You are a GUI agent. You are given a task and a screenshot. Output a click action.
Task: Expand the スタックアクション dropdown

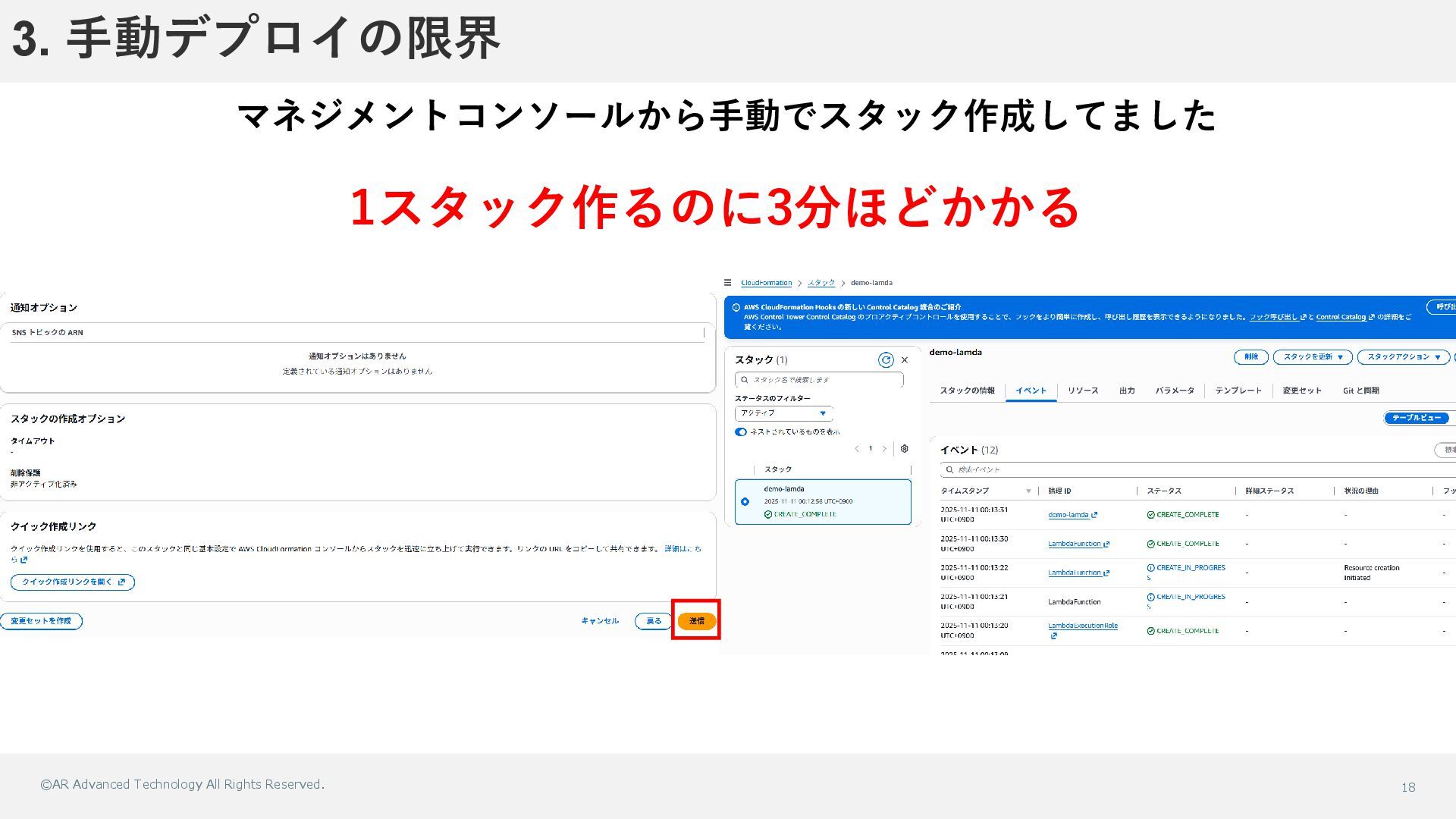click(1403, 357)
